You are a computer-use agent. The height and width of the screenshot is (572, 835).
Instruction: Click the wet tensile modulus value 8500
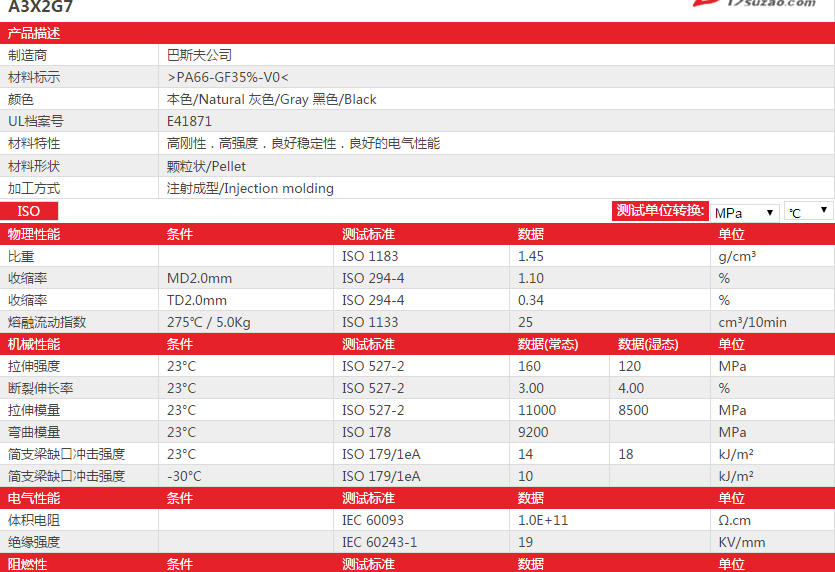633,410
